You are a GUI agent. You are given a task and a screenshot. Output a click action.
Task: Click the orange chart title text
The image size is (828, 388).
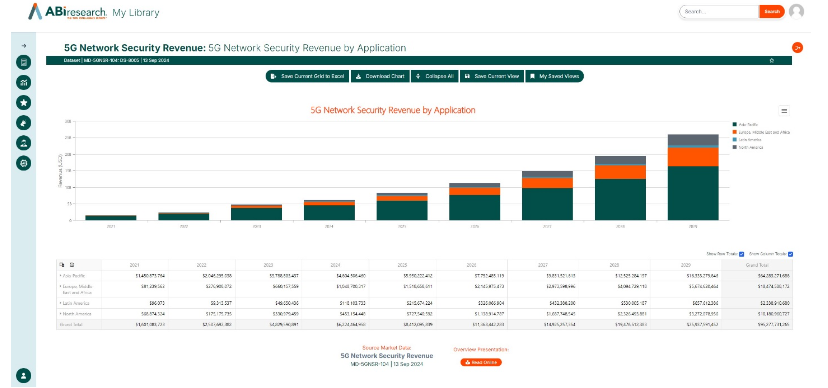click(393, 110)
